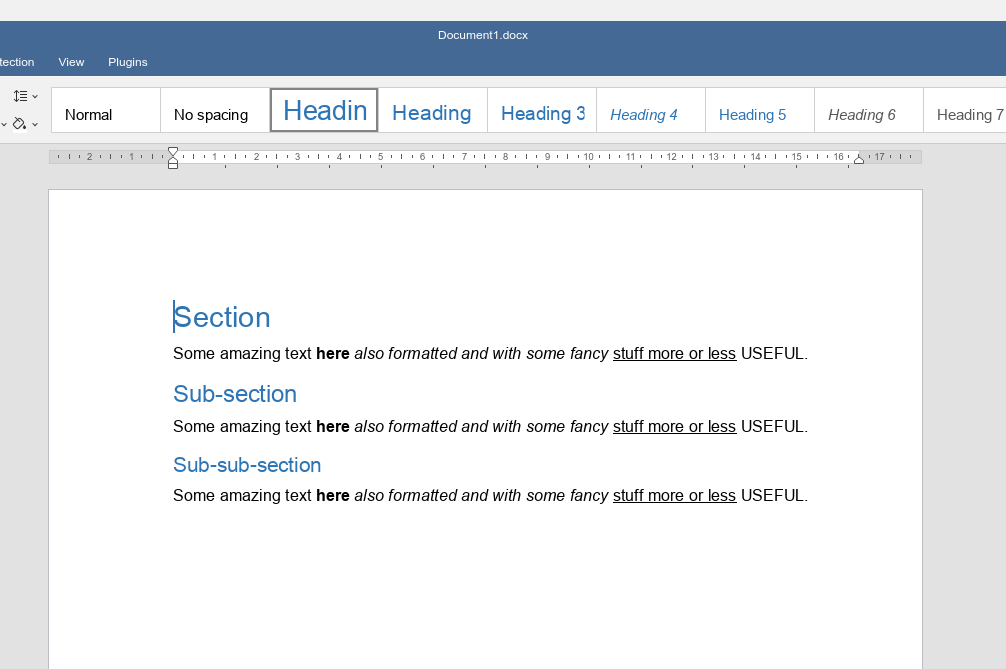The image size is (1006, 669).
Task: Apply the Heading 2 style tile
Action: (433, 113)
